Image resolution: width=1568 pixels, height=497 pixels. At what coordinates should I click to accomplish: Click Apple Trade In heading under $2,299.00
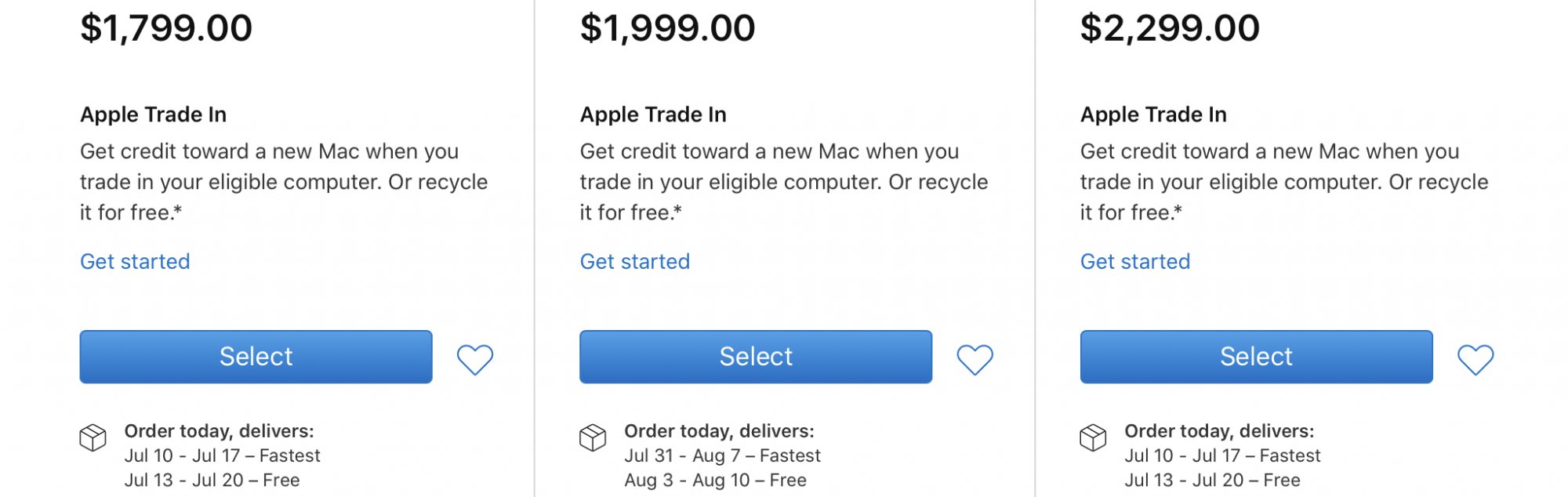[1153, 114]
